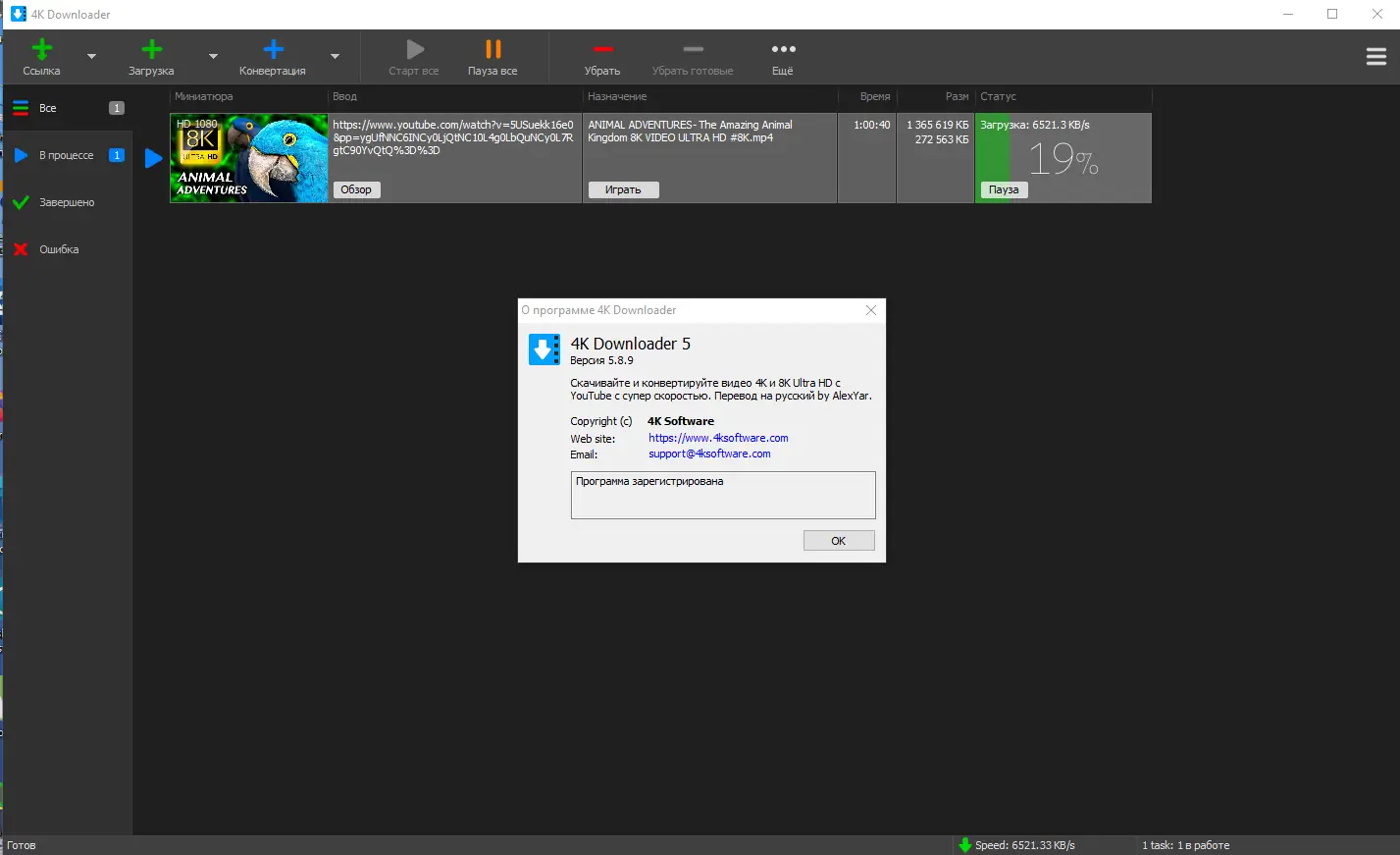Click the Программа зарегистрирована text box
This screenshot has height=855, width=1400.
coord(723,495)
